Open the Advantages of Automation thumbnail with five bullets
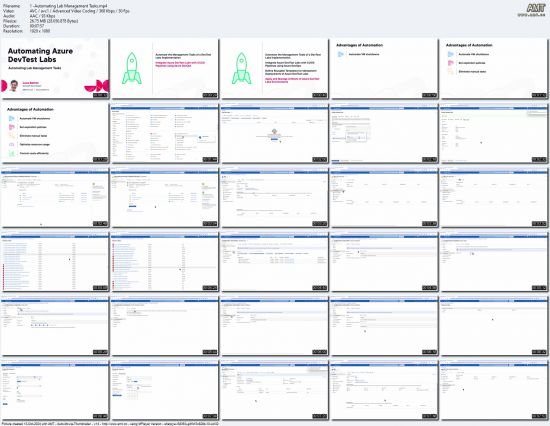This screenshot has width=550, height=426. click(55, 133)
